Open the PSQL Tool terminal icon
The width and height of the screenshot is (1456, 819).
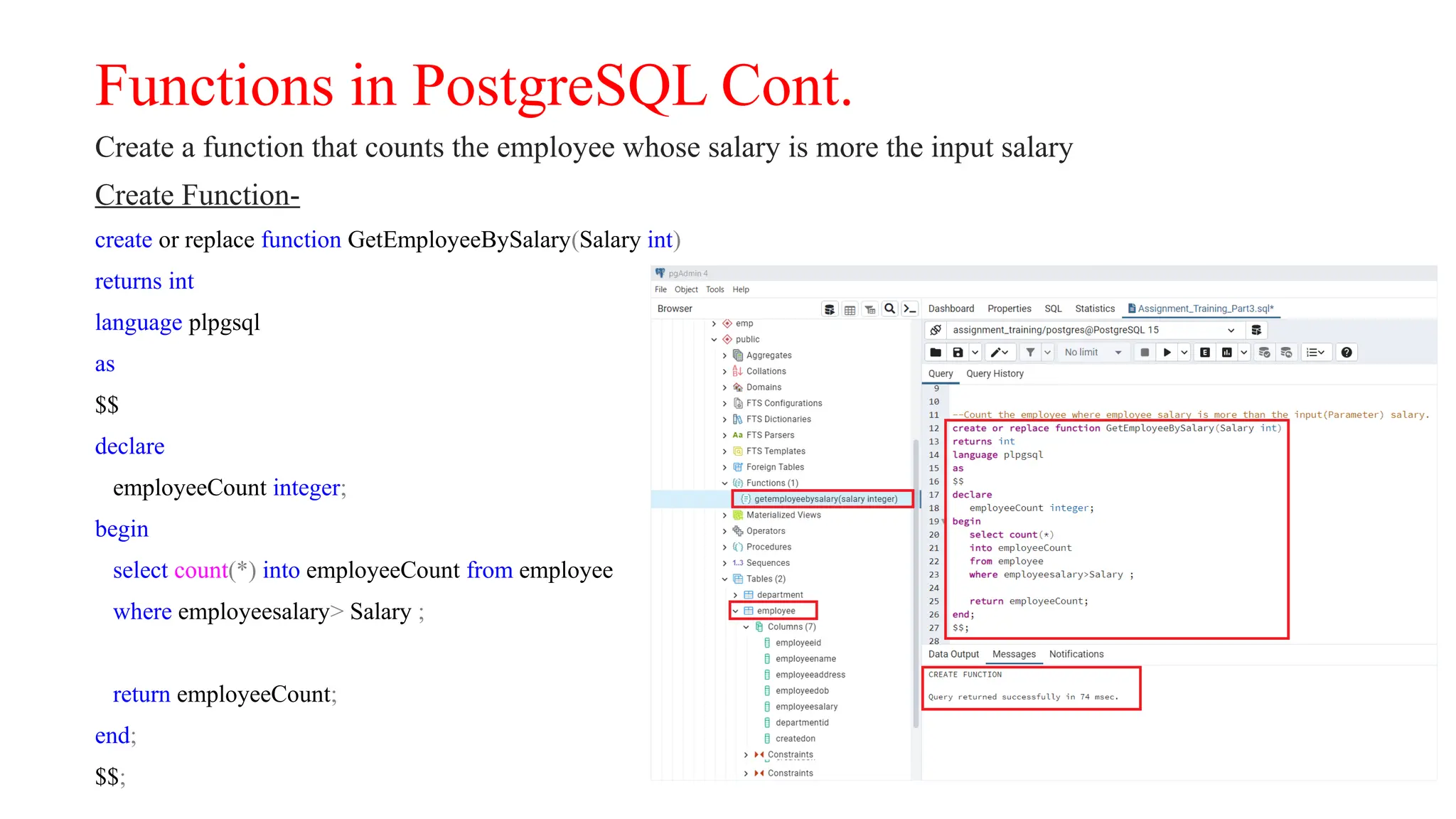point(909,309)
